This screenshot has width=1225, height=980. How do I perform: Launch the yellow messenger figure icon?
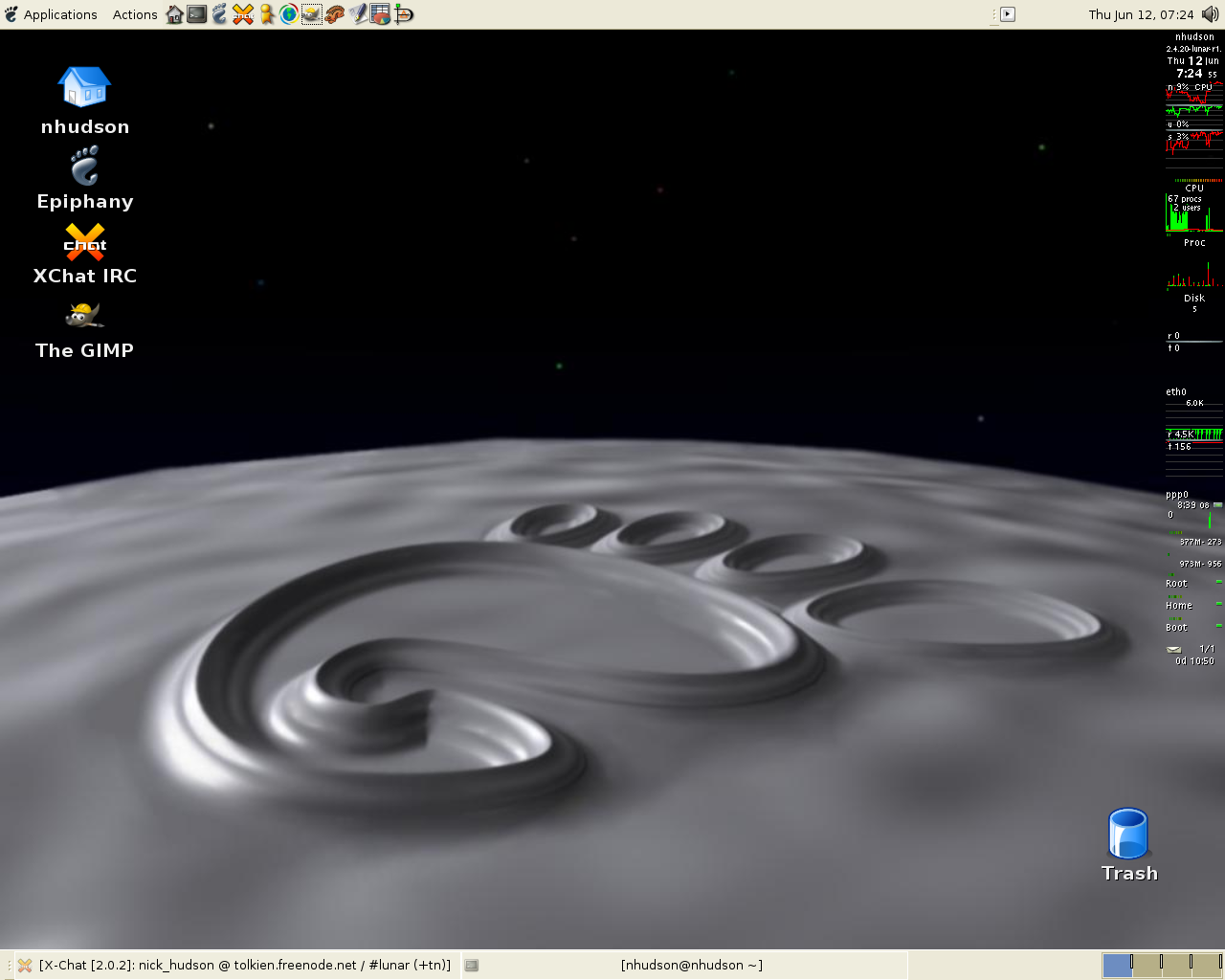click(x=266, y=14)
